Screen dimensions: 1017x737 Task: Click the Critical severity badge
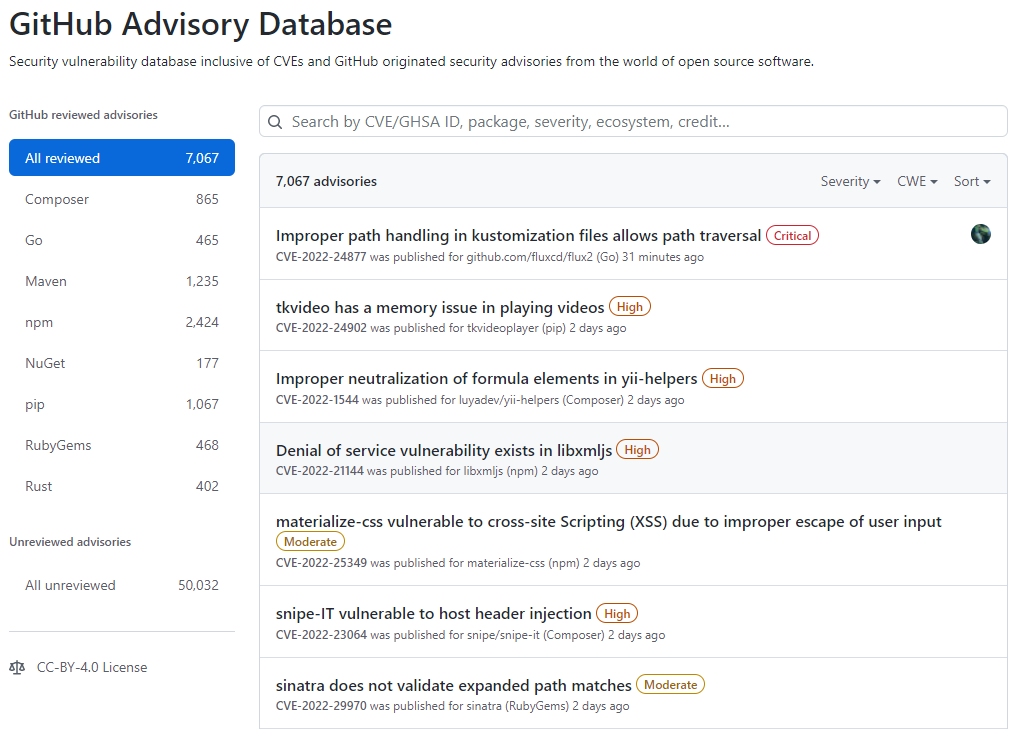pyautogui.click(x=792, y=236)
